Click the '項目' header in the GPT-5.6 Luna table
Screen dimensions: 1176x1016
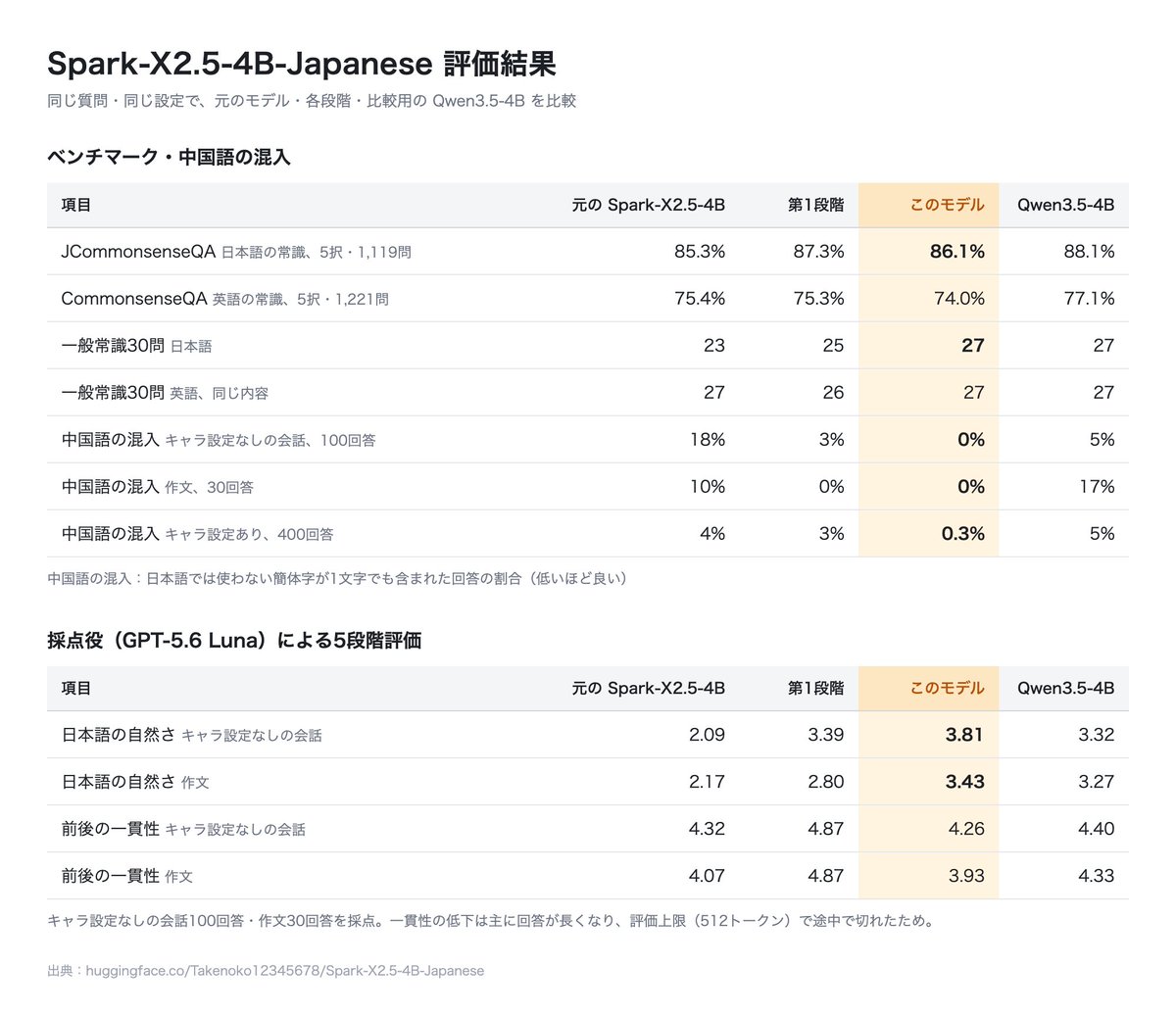(76, 688)
